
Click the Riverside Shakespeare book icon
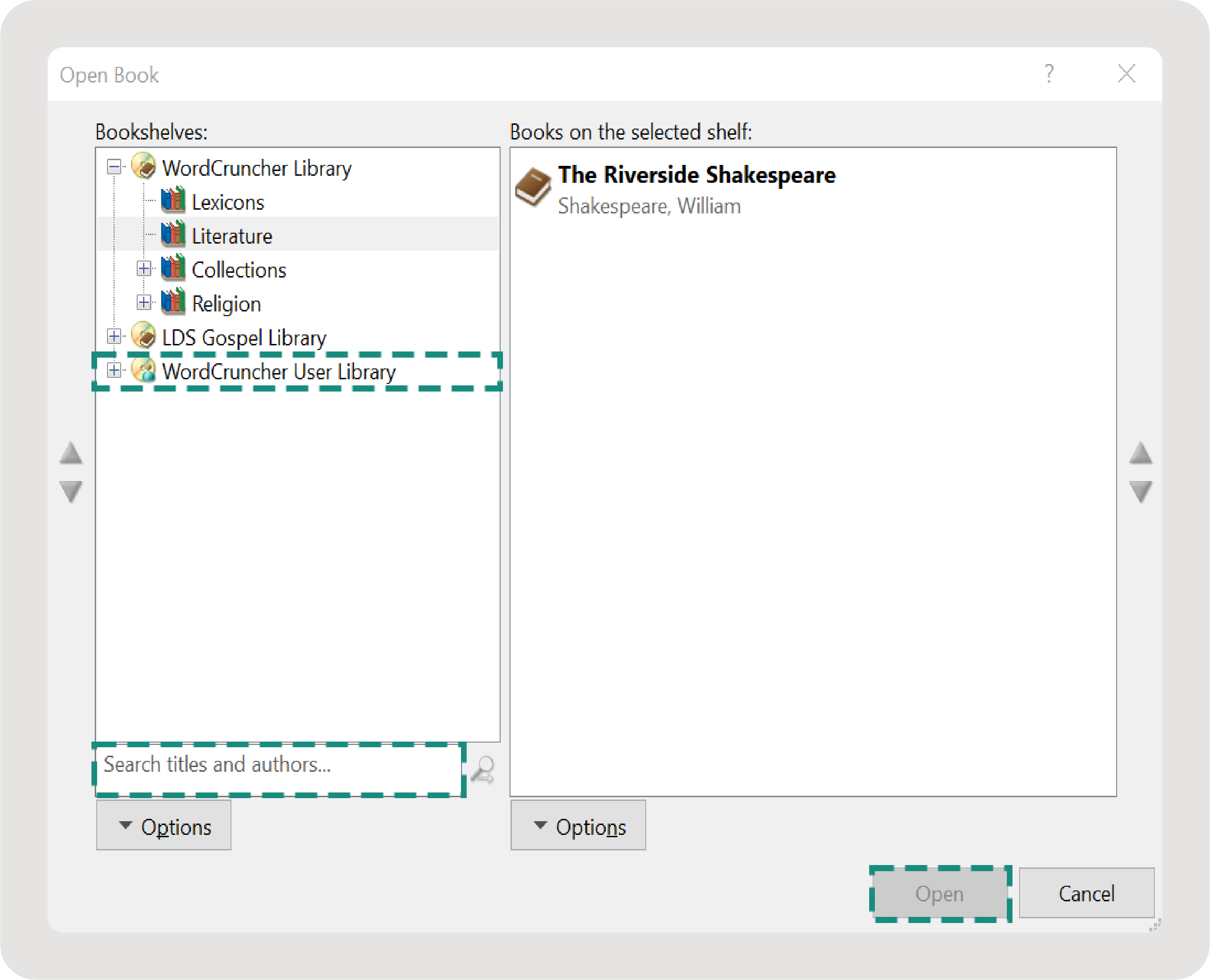pyautogui.click(x=533, y=187)
